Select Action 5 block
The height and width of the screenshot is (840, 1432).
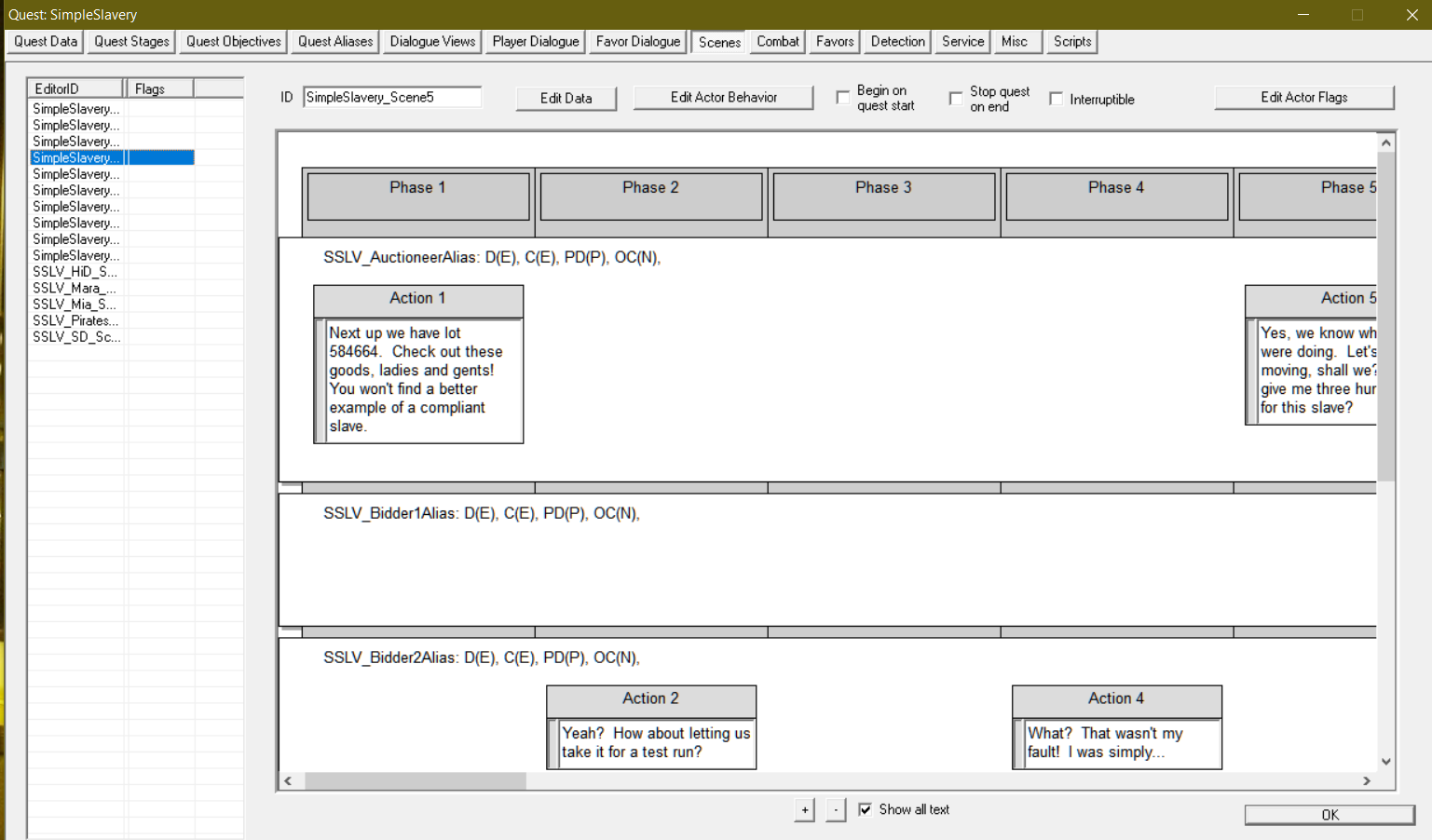click(x=1311, y=355)
